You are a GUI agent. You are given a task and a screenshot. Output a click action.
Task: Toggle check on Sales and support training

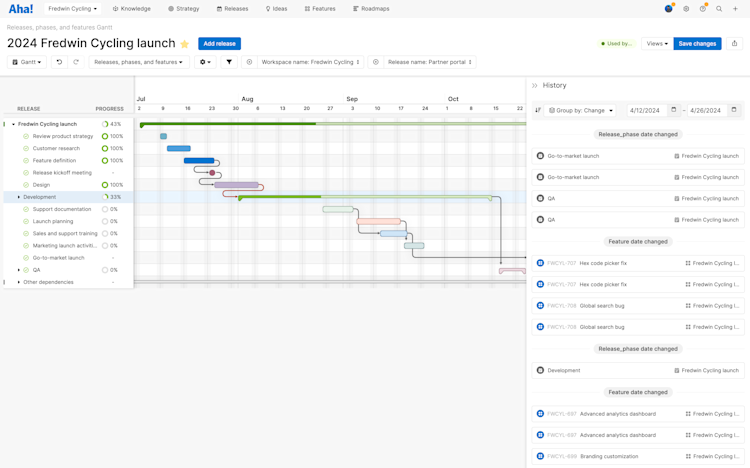26,234
